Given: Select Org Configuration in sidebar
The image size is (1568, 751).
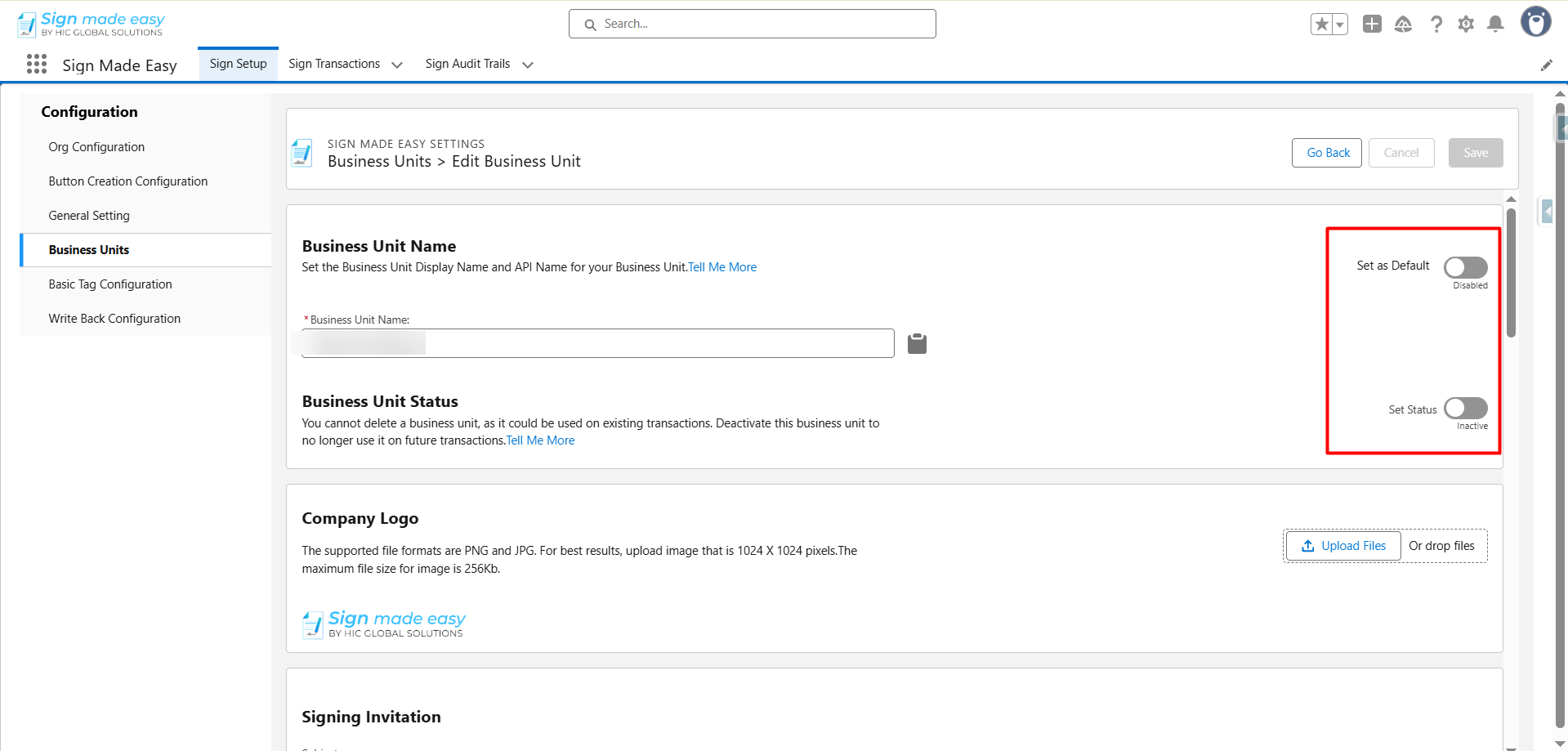Looking at the screenshot, I should (96, 147).
